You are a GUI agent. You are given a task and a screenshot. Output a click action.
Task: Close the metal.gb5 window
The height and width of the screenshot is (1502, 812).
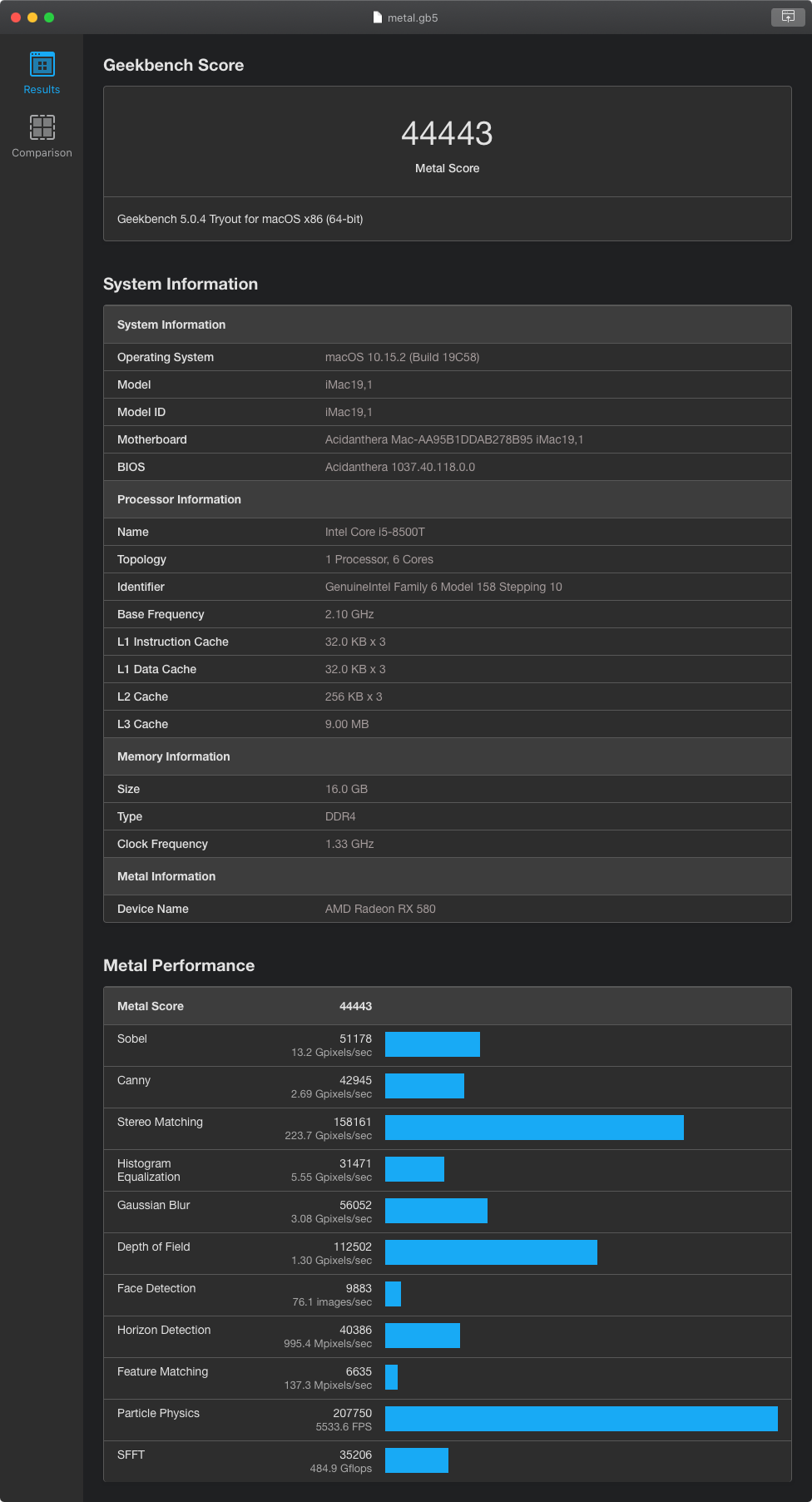(x=16, y=17)
